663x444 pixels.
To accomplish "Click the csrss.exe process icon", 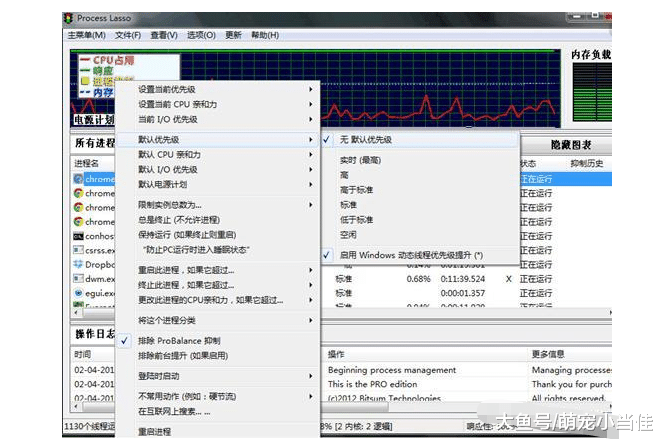I will click(78, 250).
